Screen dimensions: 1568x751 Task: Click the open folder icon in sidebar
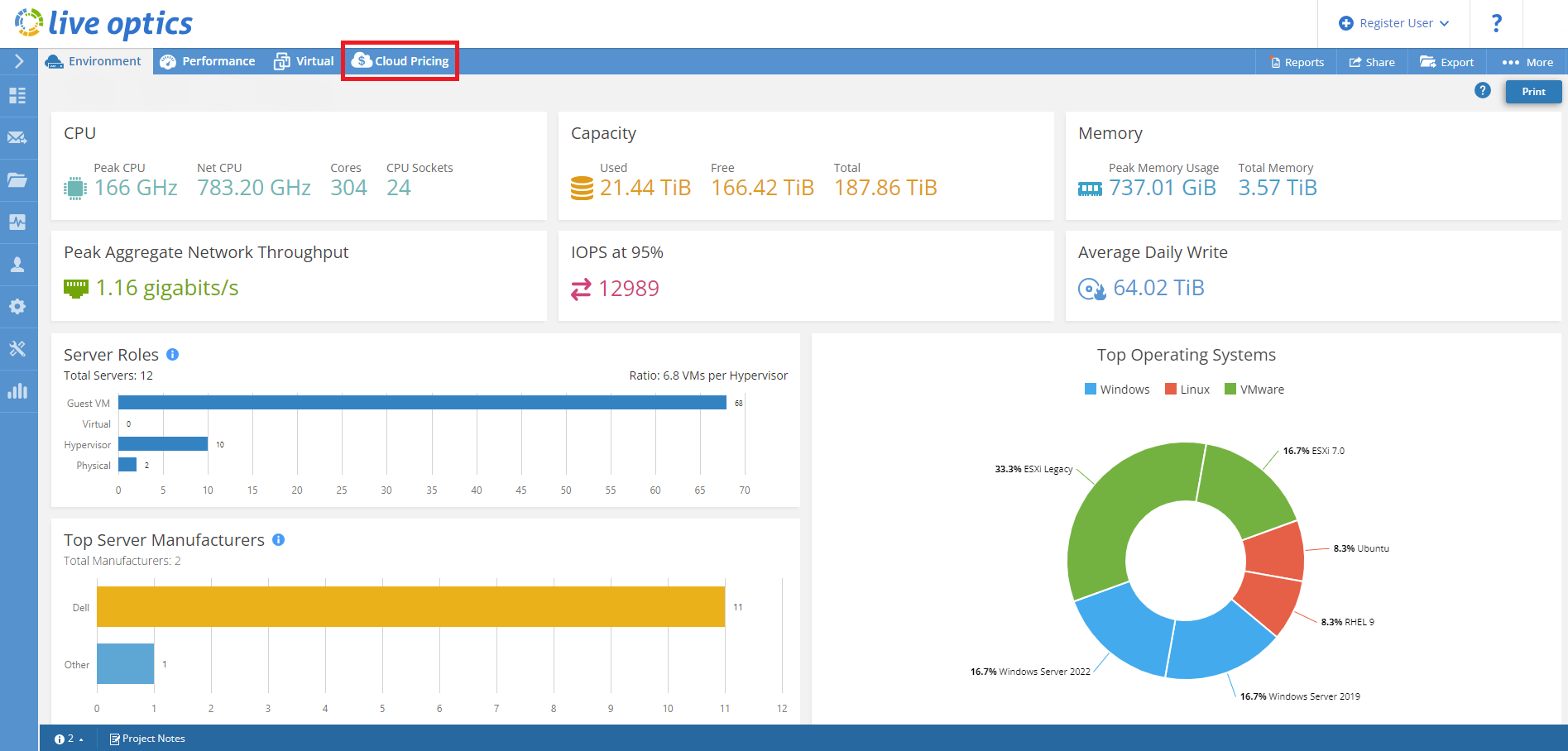(17, 179)
